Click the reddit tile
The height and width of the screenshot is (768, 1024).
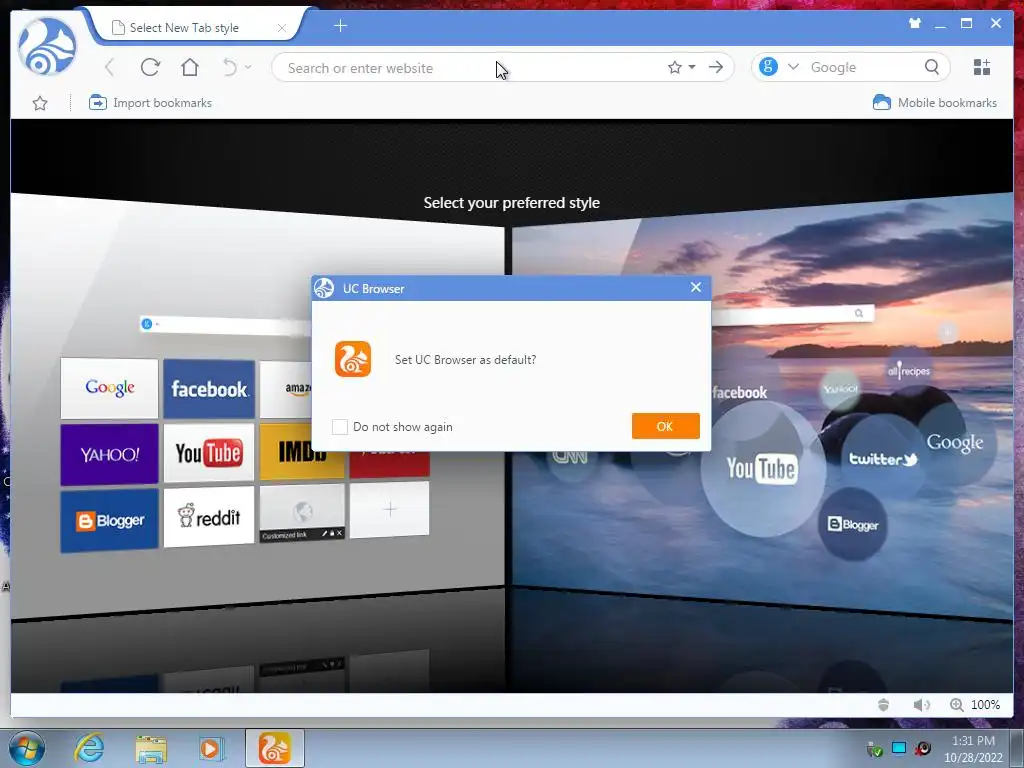(x=209, y=517)
